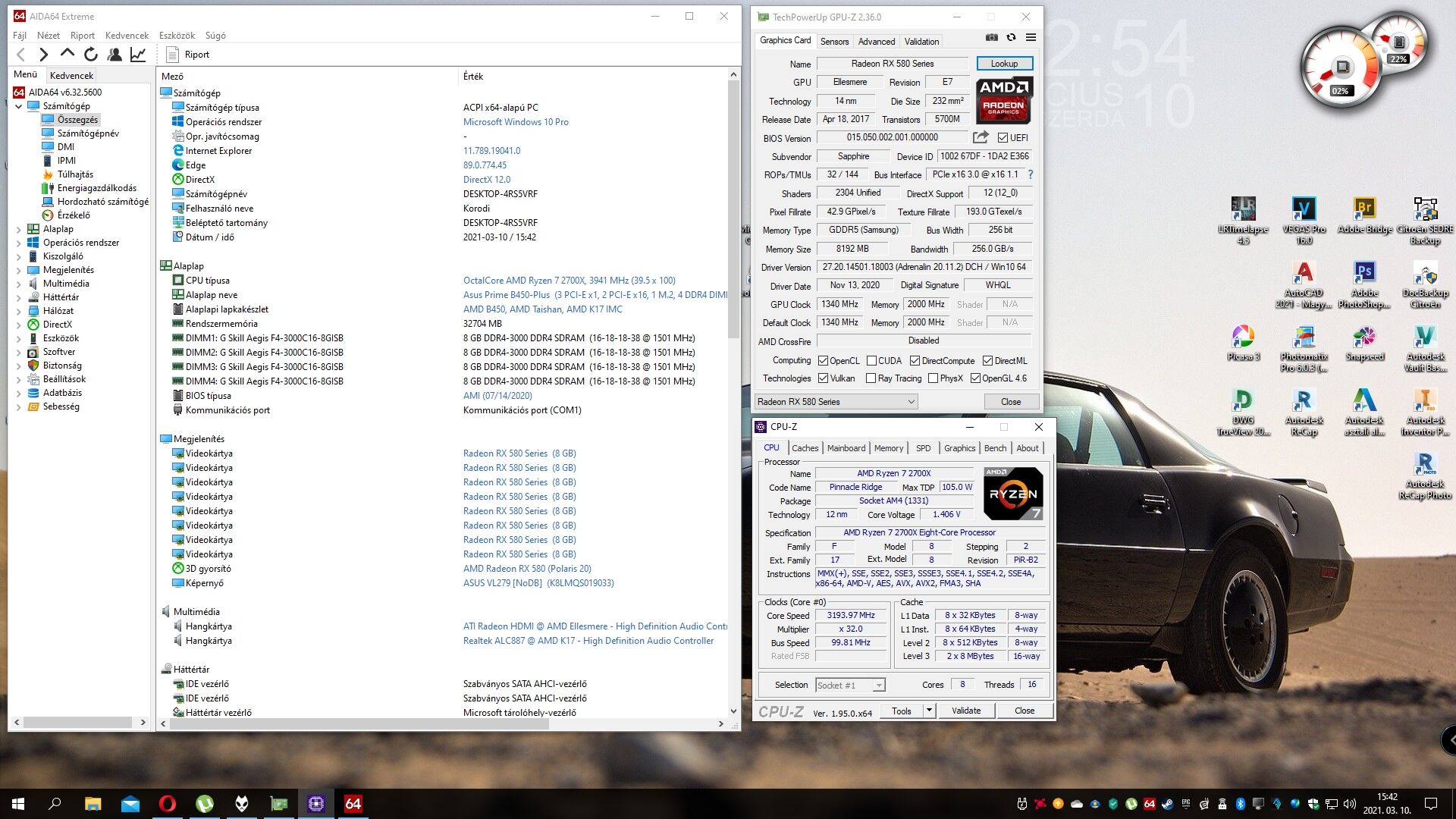Select Összegzés tree item
1456x819 pixels.
77,120
